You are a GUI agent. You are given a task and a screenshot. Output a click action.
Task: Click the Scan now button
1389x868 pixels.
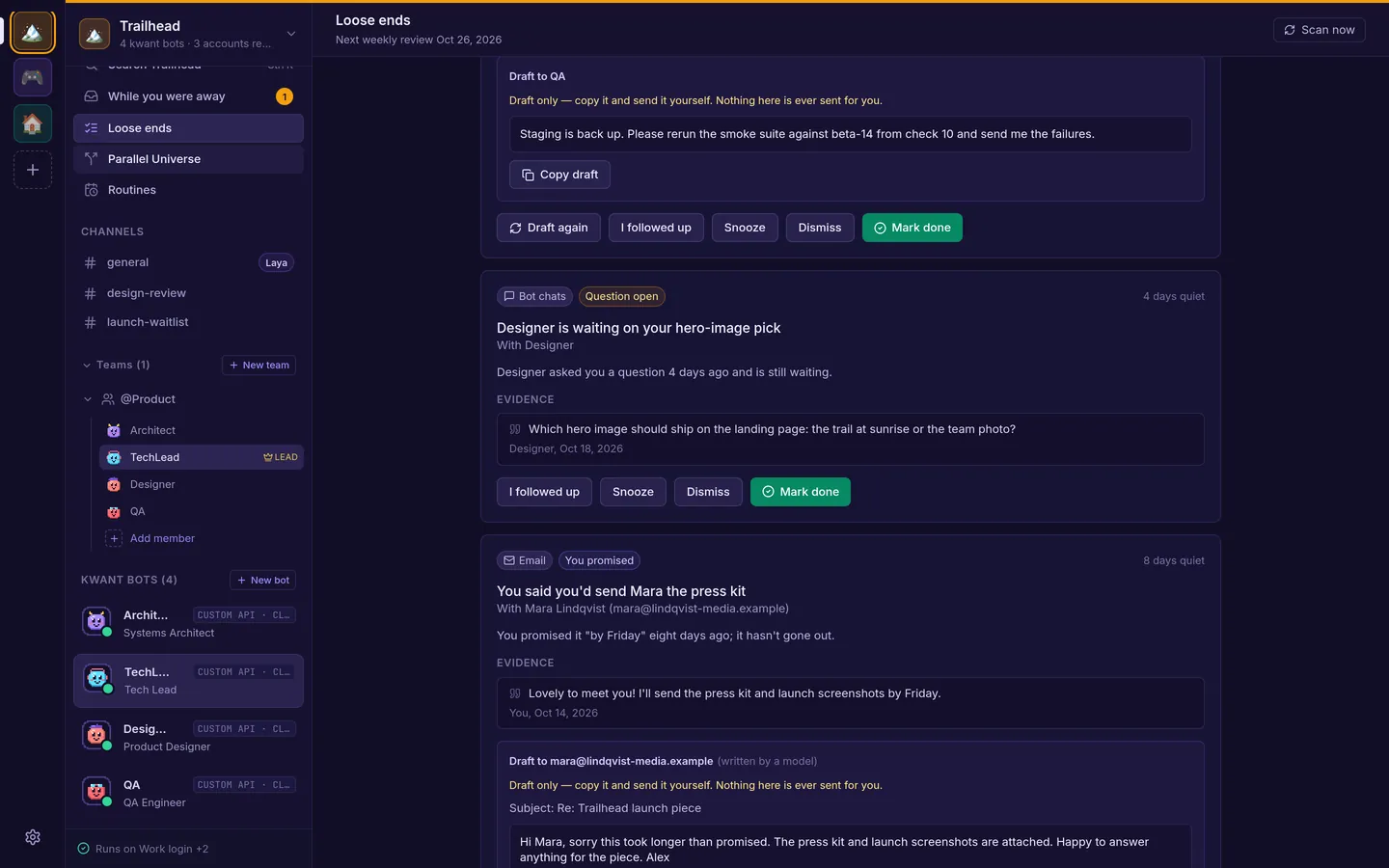(1319, 30)
